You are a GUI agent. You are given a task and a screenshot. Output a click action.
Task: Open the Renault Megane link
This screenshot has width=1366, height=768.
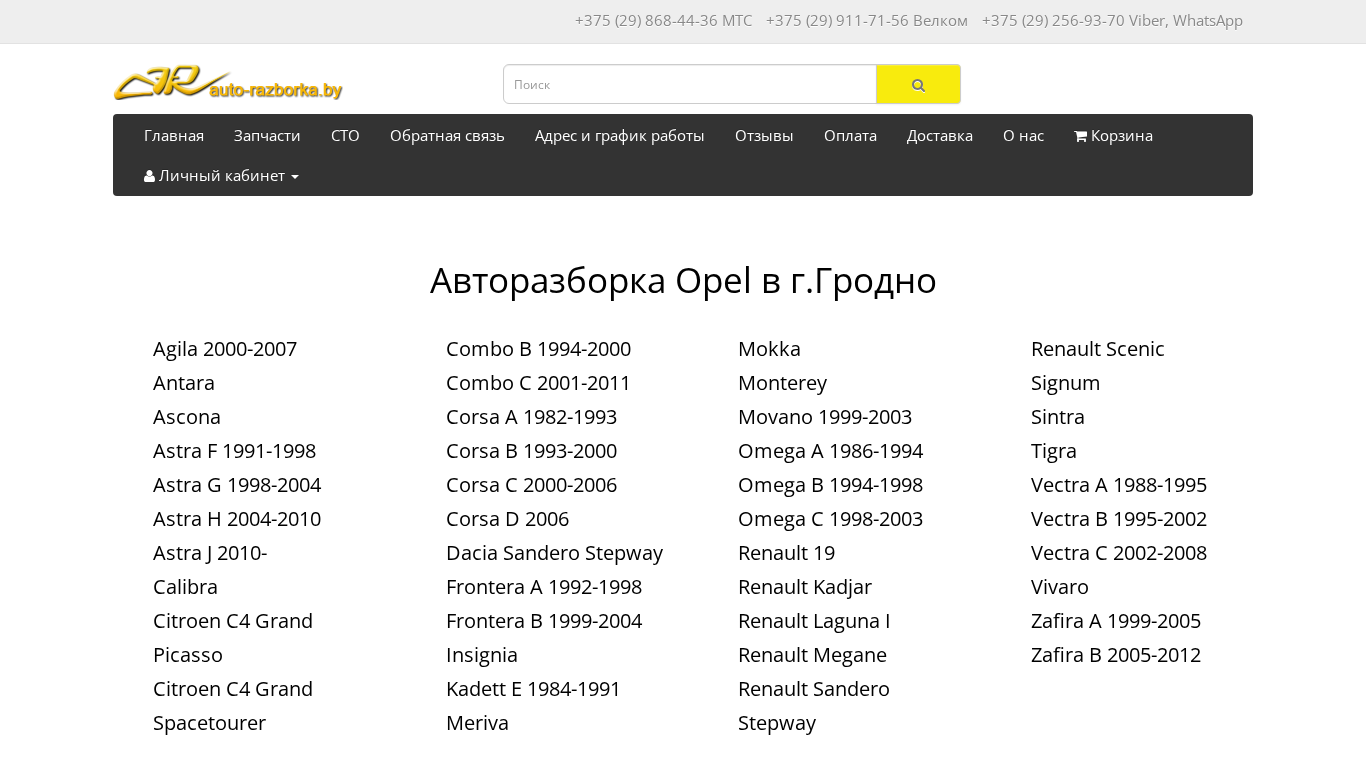tap(812, 655)
